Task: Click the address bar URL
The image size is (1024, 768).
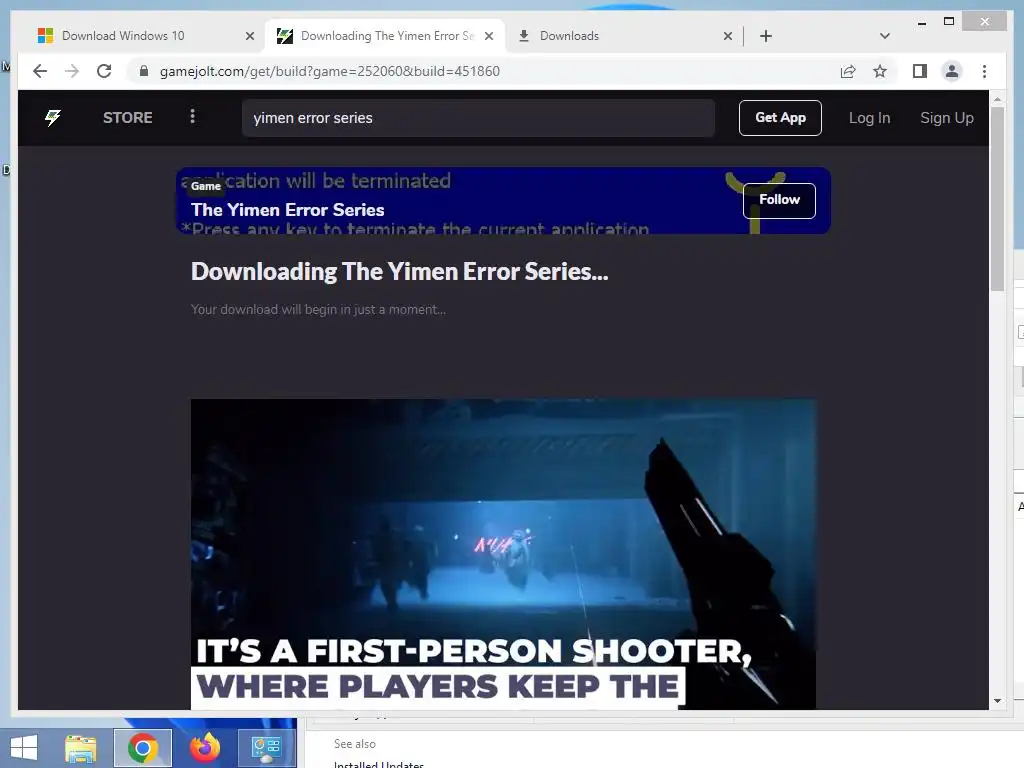Action: click(x=330, y=71)
